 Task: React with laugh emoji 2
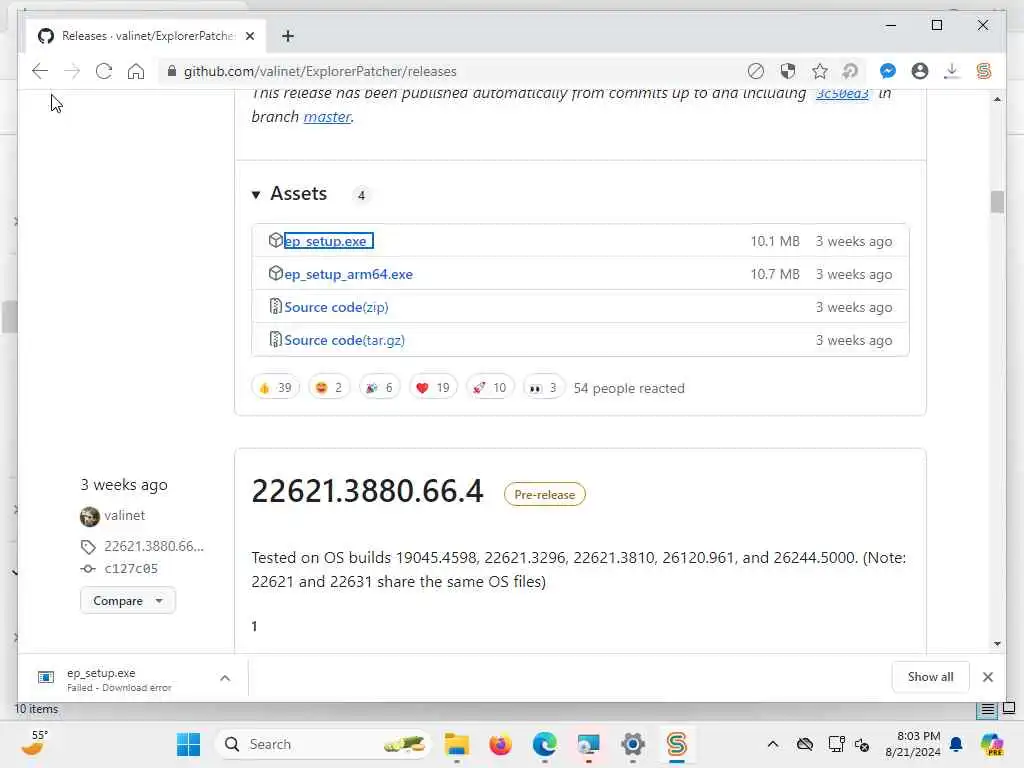[x=328, y=388]
